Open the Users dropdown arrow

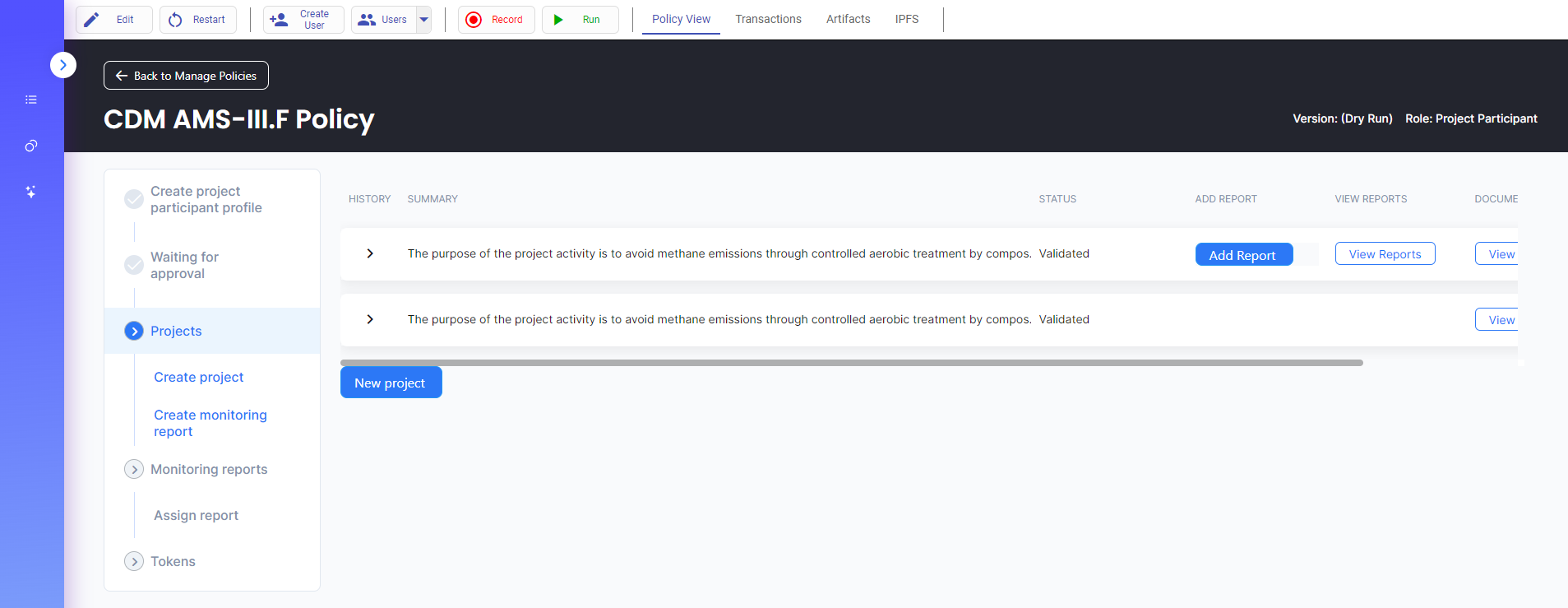(424, 20)
